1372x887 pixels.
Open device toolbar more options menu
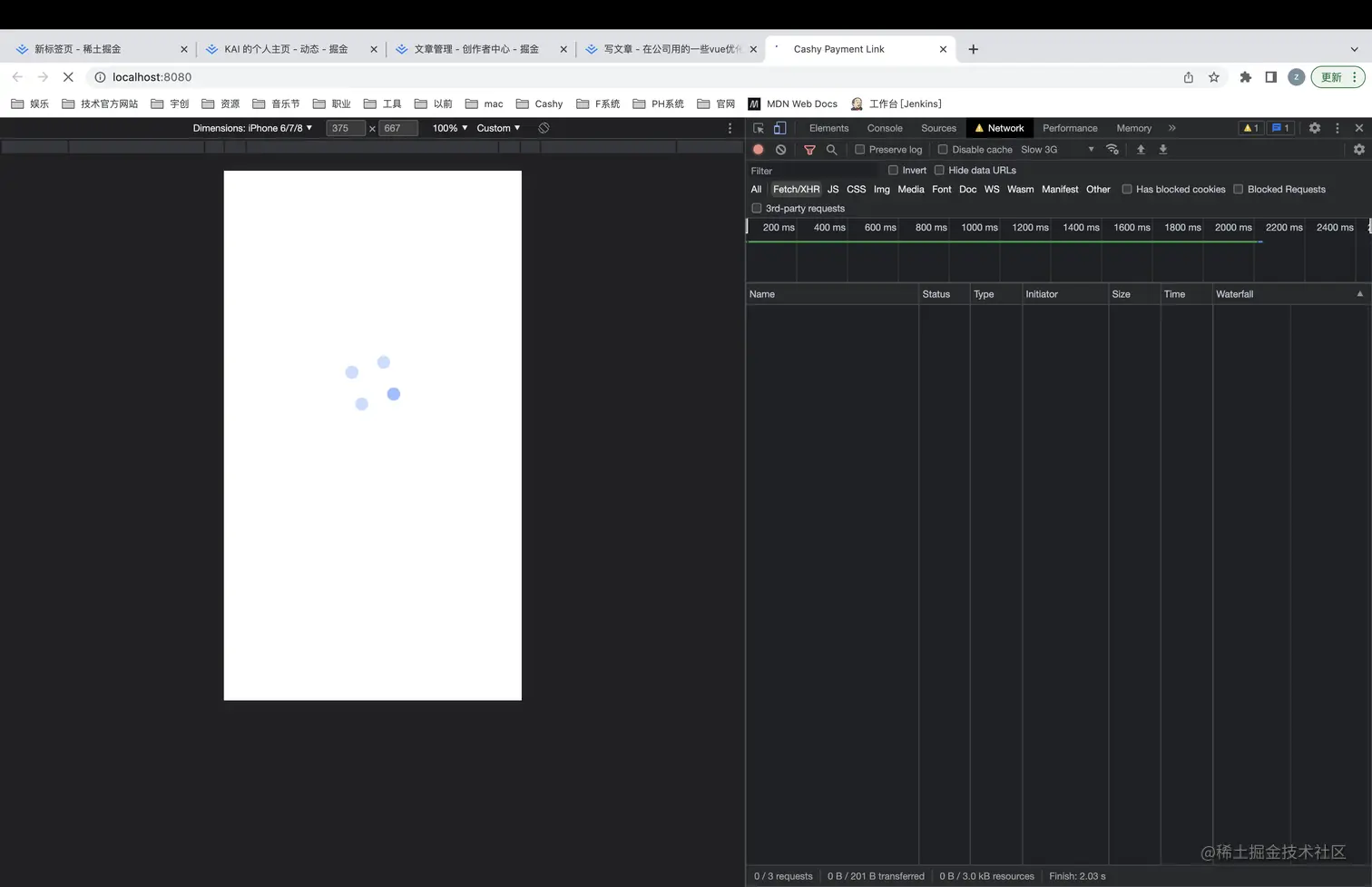pyautogui.click(x=730, y=128)
